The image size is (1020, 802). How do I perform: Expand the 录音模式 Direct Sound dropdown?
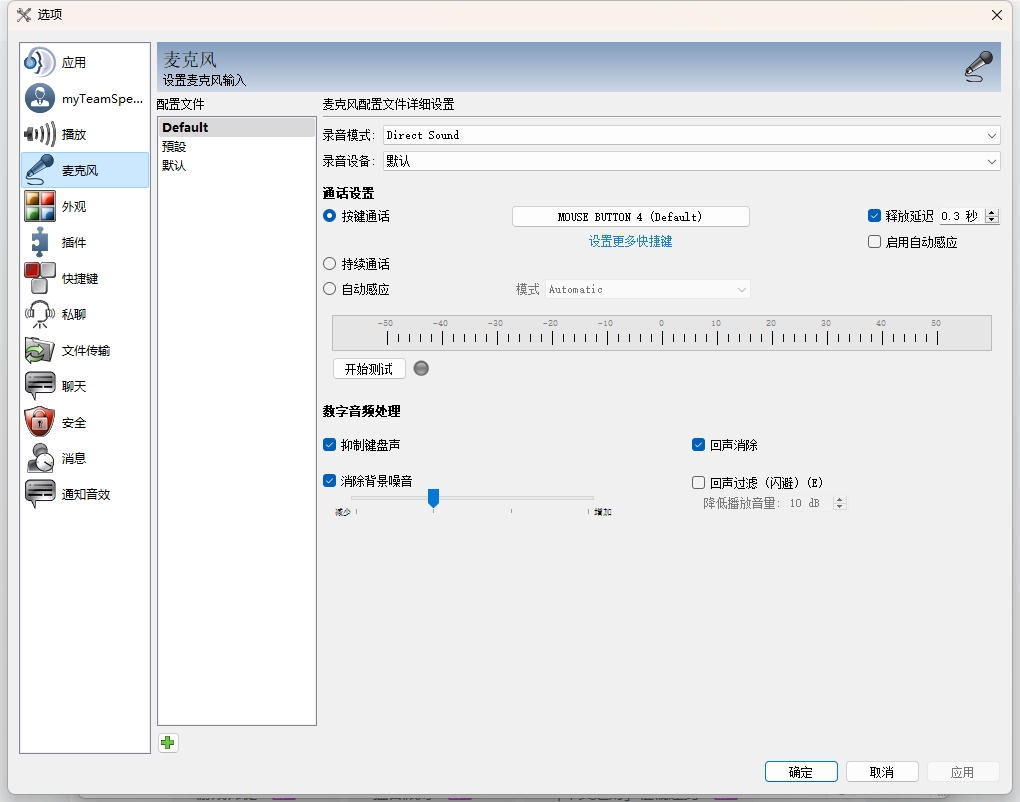[691, 135]
